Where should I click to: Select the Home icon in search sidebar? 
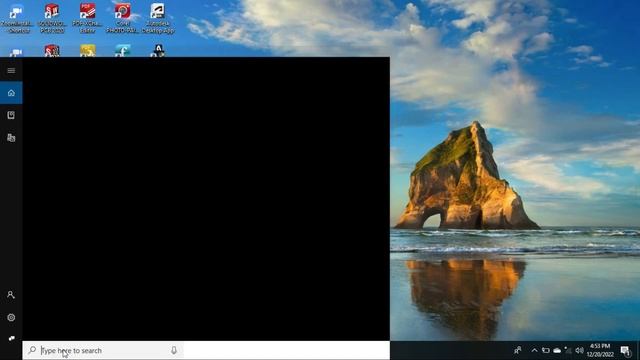coord(11,93)
